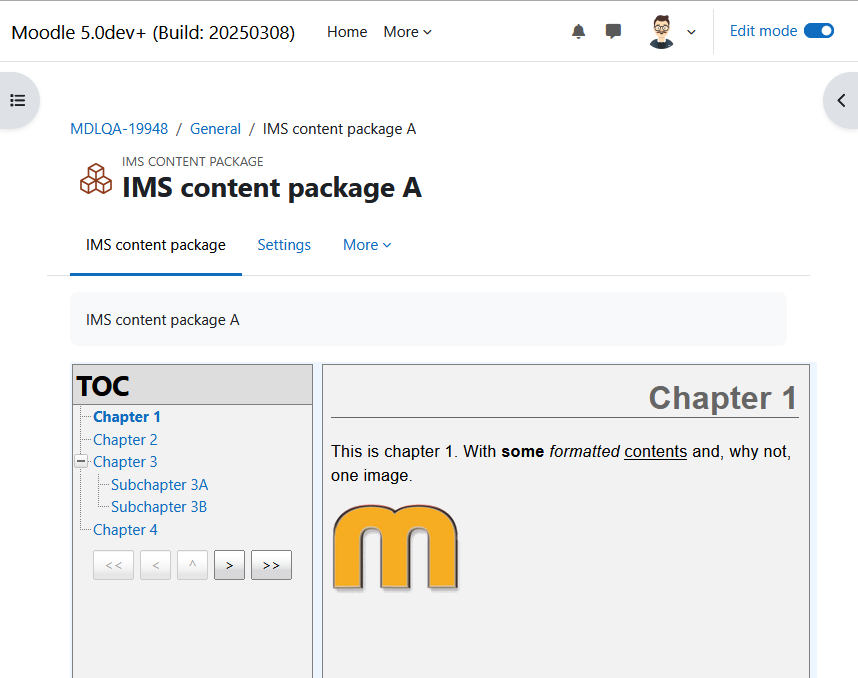Open Chapter 1 in the TOC

tap(126, 417)
